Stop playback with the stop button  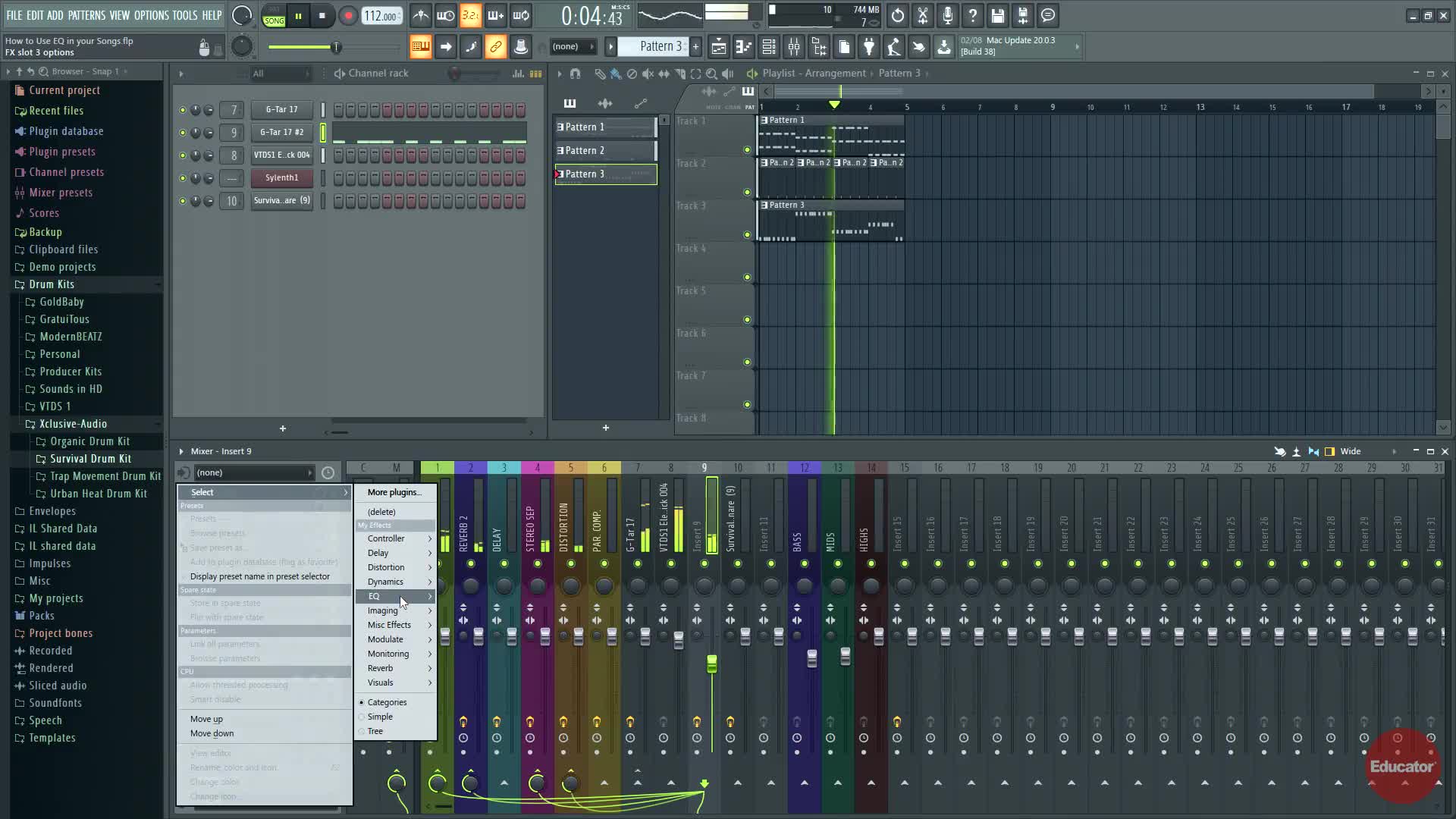point(322,16)
